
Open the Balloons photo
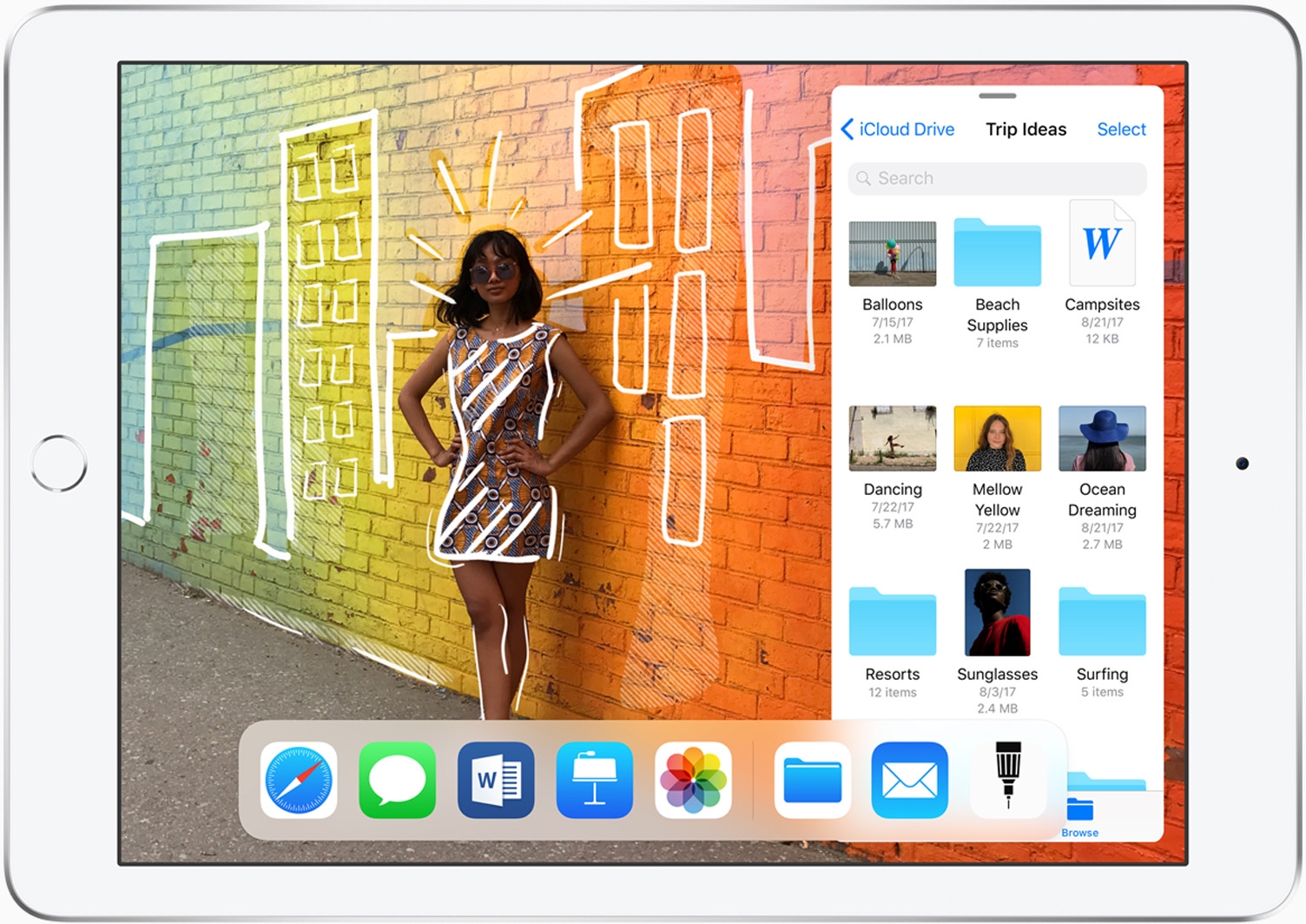893,253
